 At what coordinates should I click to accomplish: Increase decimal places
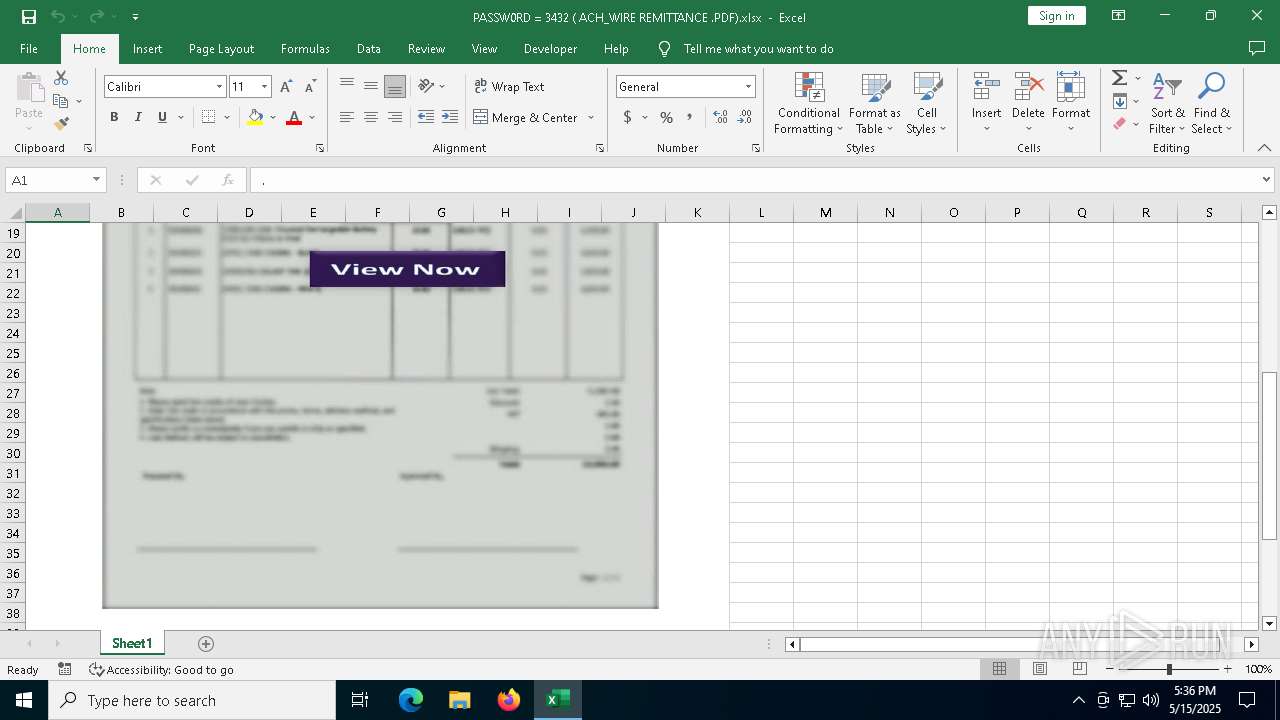[720, 117]
